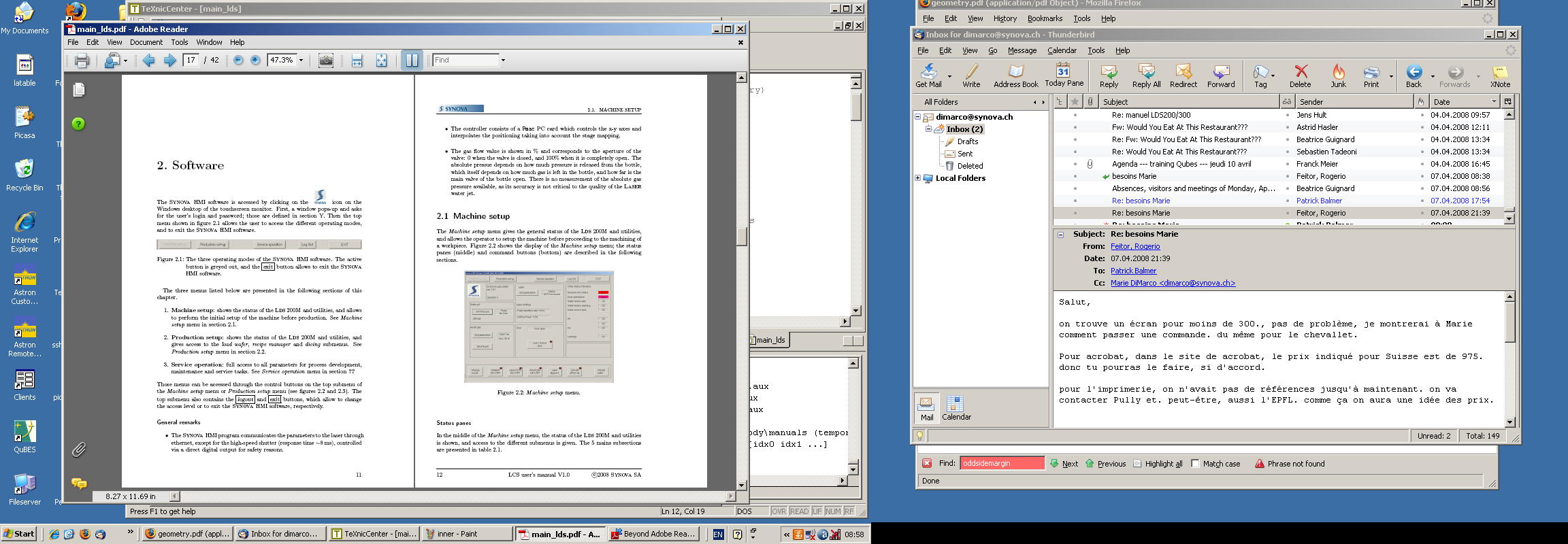Sort by junk status flame column
Image resolution: width=1568 pixels, height=544 pixels.
[x=1421, y=101]
